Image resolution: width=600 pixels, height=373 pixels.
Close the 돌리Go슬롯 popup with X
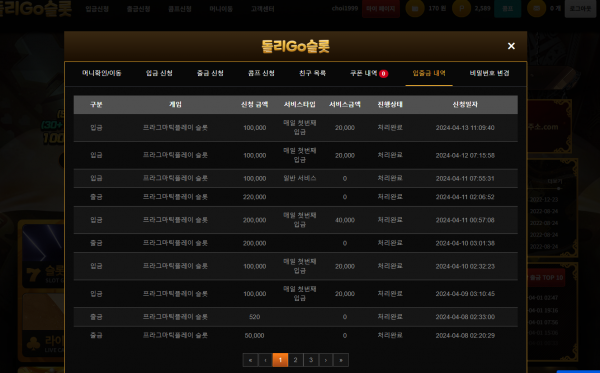coord(511,46)
